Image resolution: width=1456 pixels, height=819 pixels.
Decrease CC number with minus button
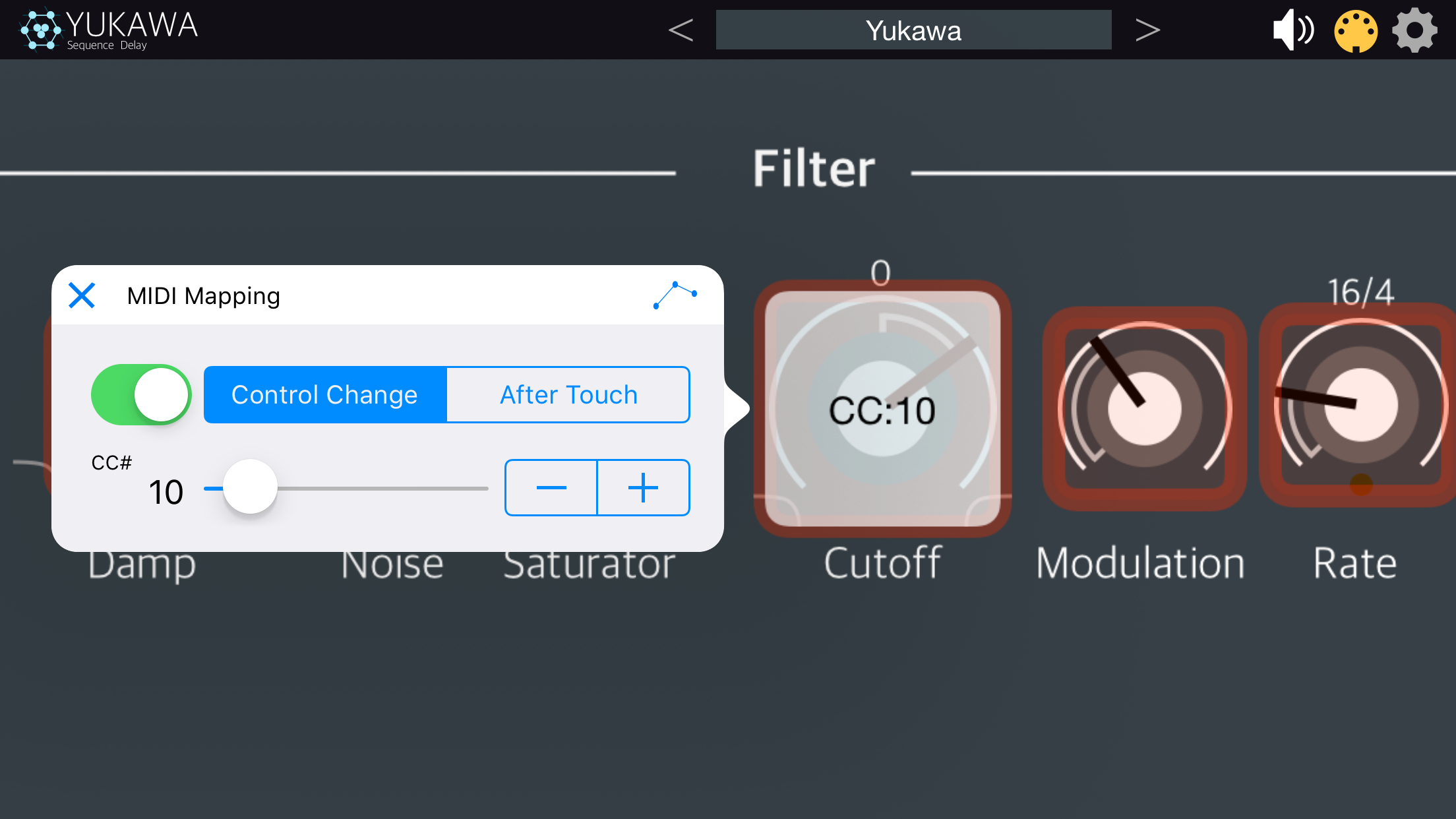coord(551,487)
